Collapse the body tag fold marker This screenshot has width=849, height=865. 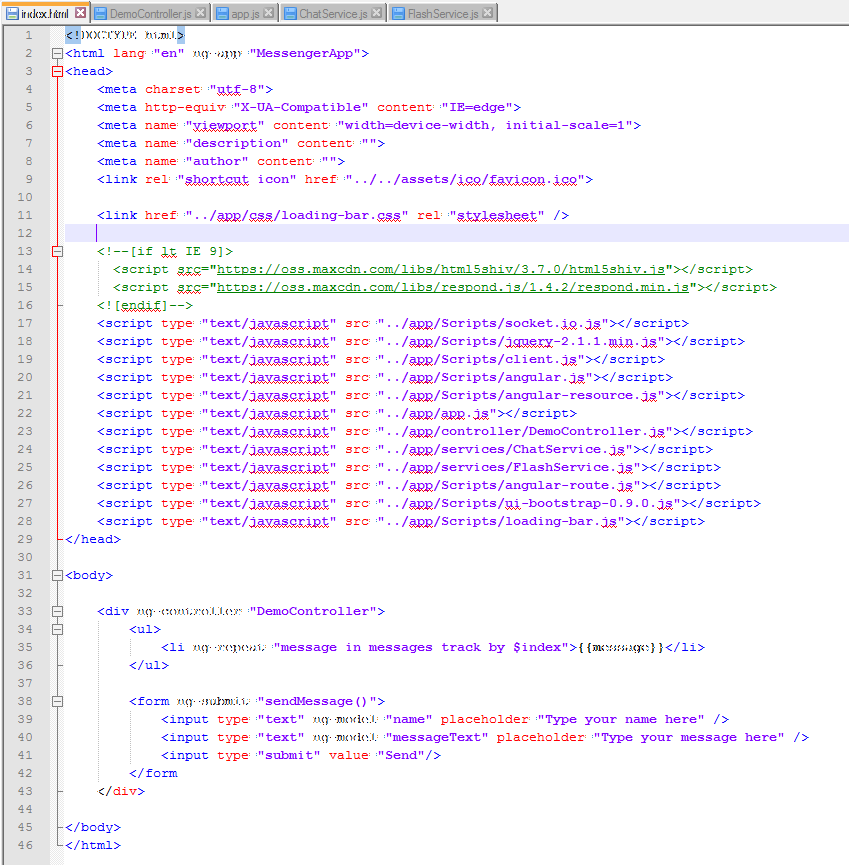tap(57, 575)
